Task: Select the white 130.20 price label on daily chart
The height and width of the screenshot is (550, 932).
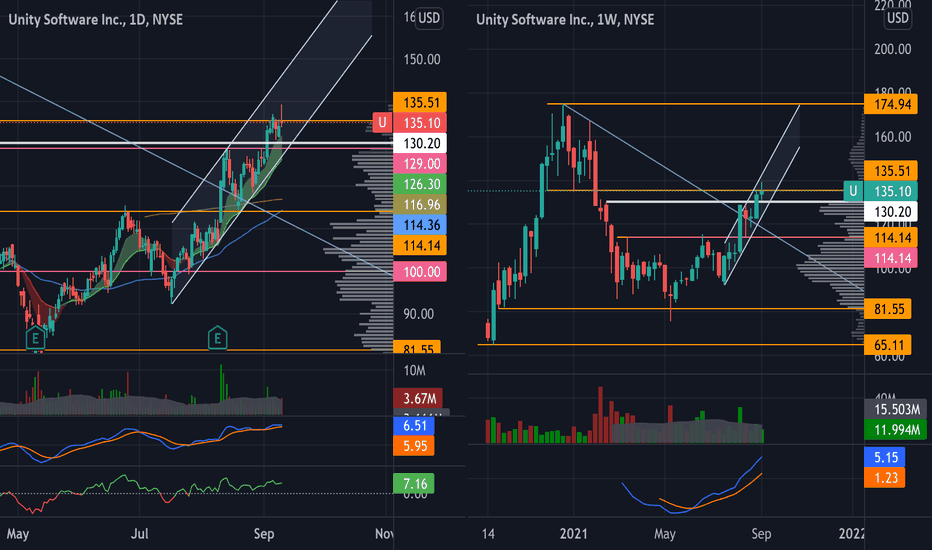Action: coord(420,143)
